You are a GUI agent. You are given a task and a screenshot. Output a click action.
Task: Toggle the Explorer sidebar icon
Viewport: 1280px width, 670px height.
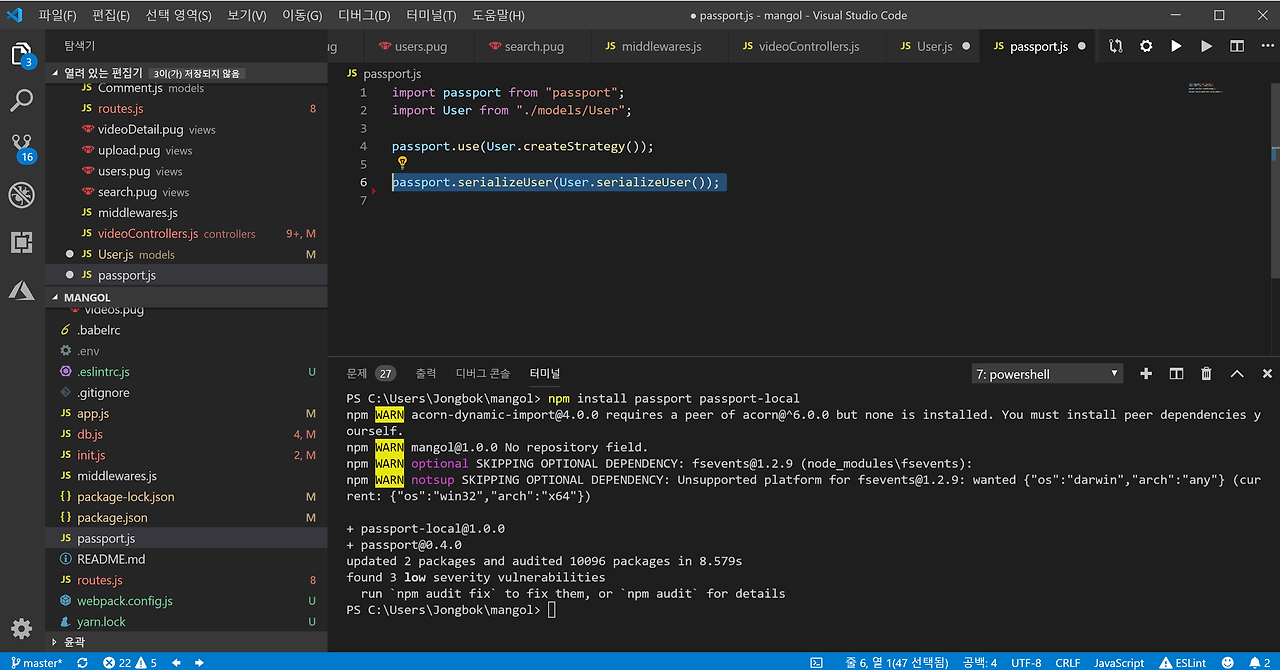pyautogui.click(x=21, y=53)
